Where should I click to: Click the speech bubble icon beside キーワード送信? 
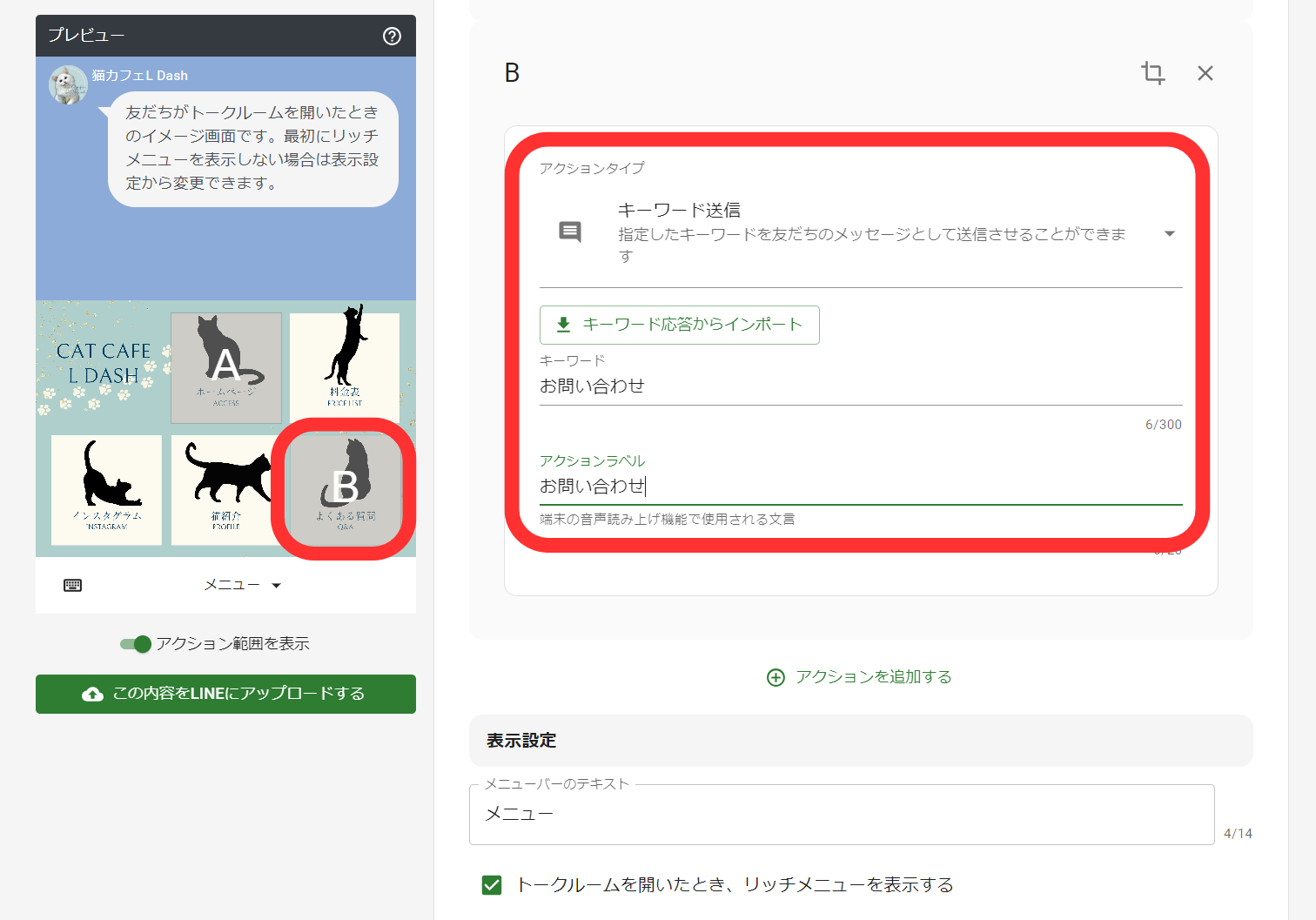point(571,232)
